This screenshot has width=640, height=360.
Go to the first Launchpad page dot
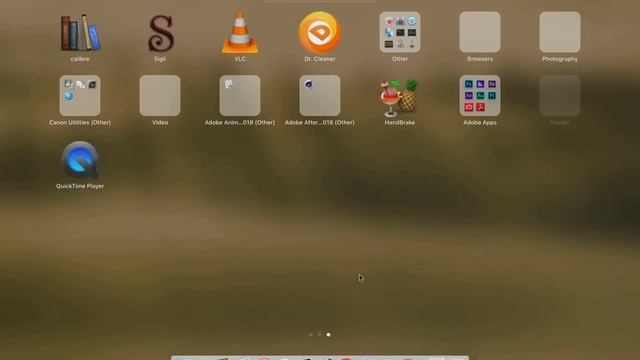[311, 335]
